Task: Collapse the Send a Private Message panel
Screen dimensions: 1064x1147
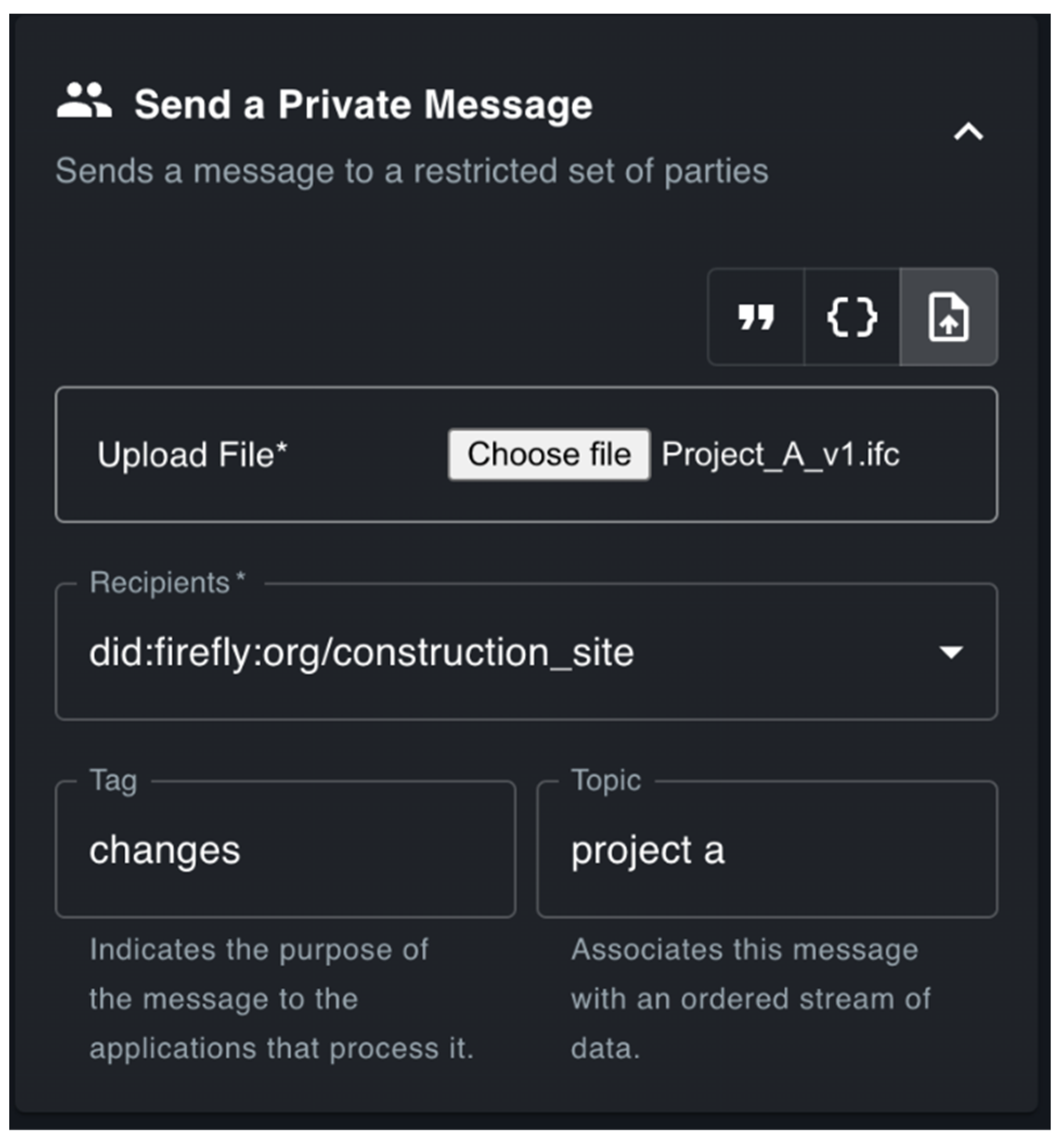Action: (x=969, y=132)
